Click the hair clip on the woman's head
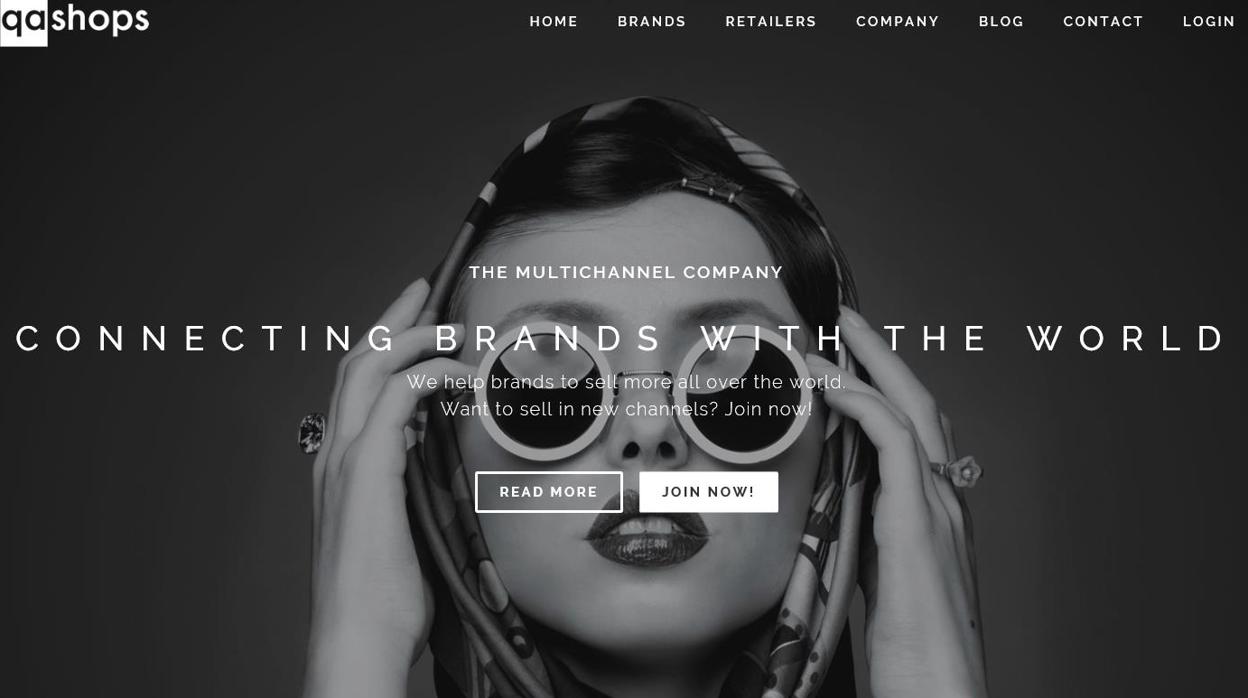 pyautogui.click(x=713, y=187)
